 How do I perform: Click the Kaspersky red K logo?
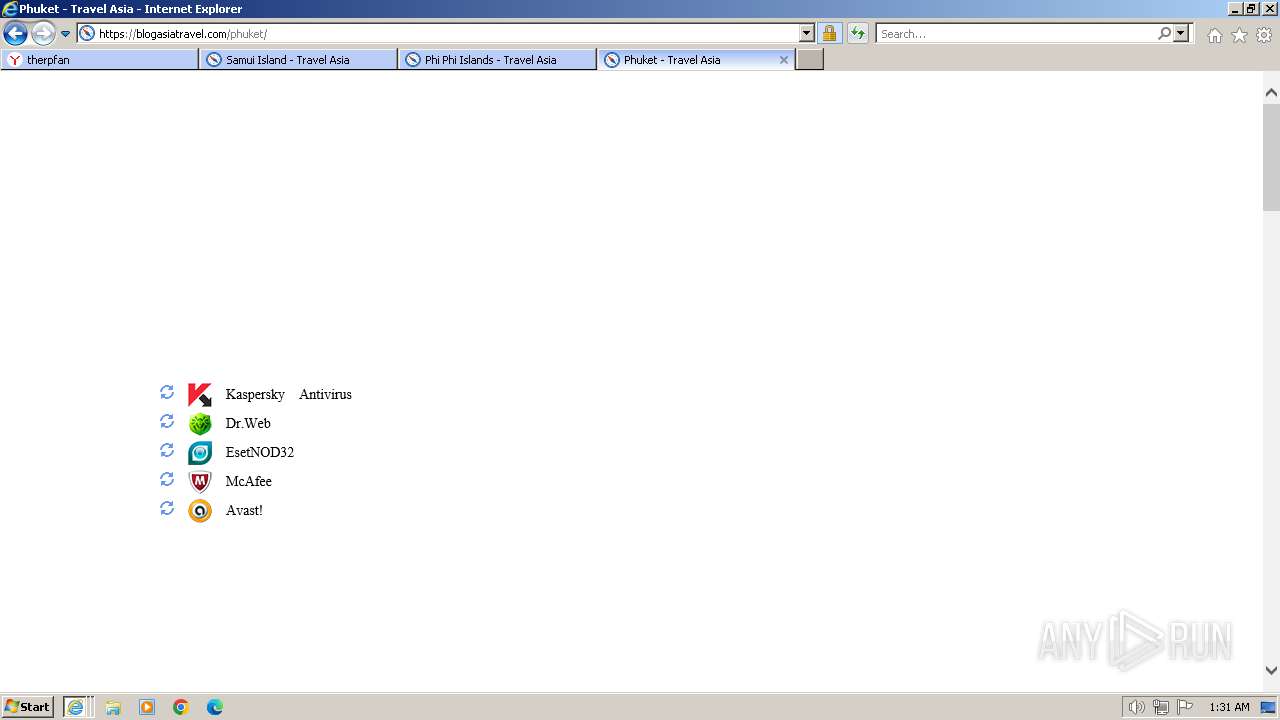pos(200,395)
